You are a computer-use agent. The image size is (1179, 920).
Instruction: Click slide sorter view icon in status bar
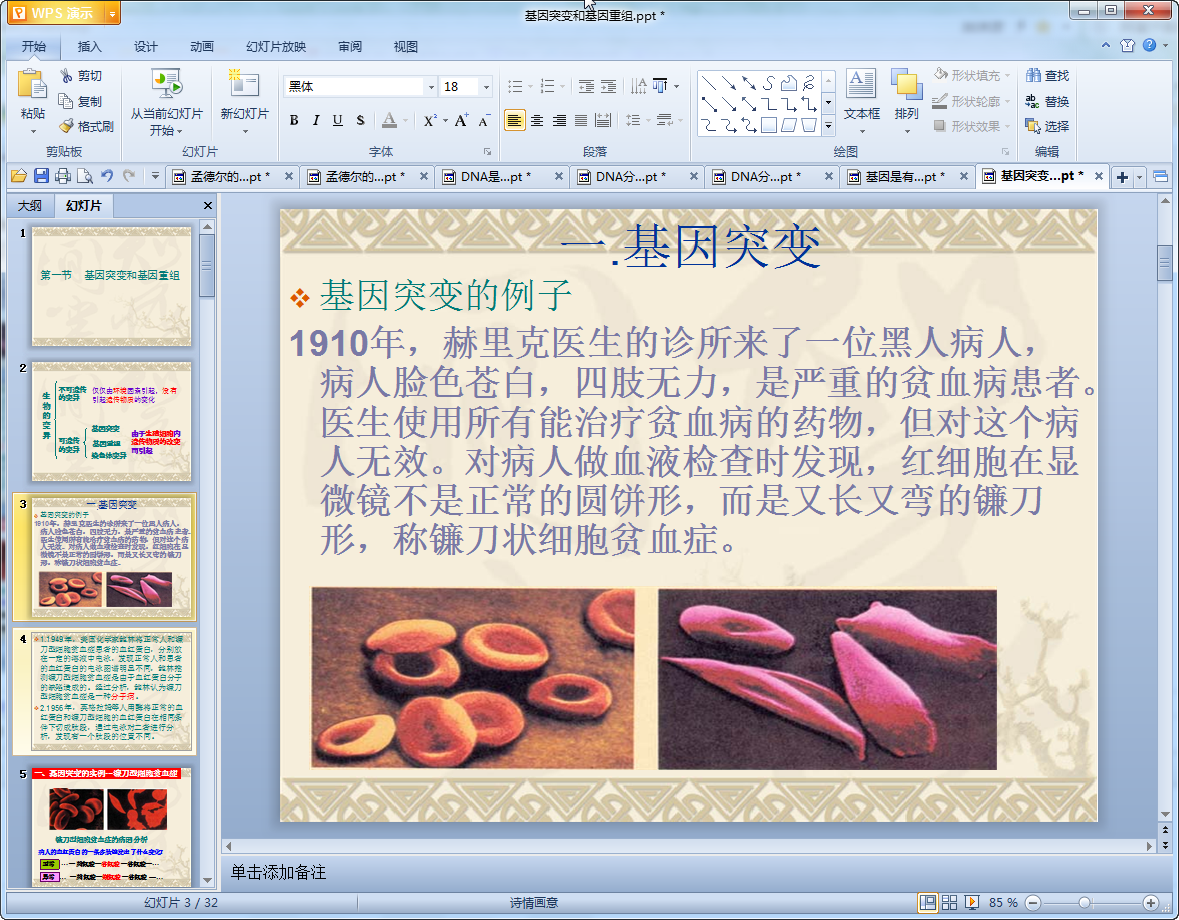click(950, 903)
